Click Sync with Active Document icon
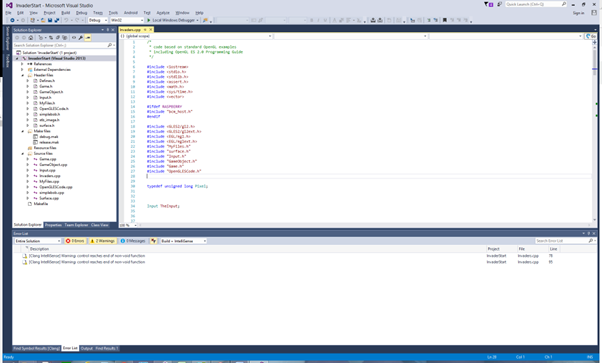The image size is (602, 363). tap(51, 38)
